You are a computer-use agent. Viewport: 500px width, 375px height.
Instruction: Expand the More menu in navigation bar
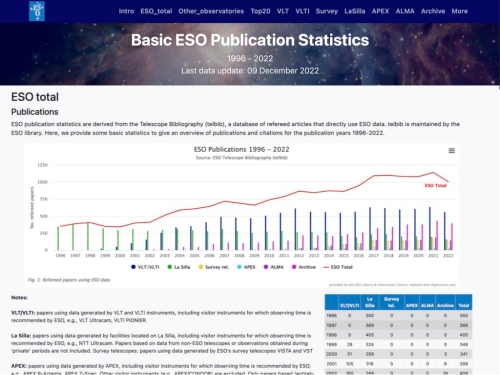tap(460, 11)
